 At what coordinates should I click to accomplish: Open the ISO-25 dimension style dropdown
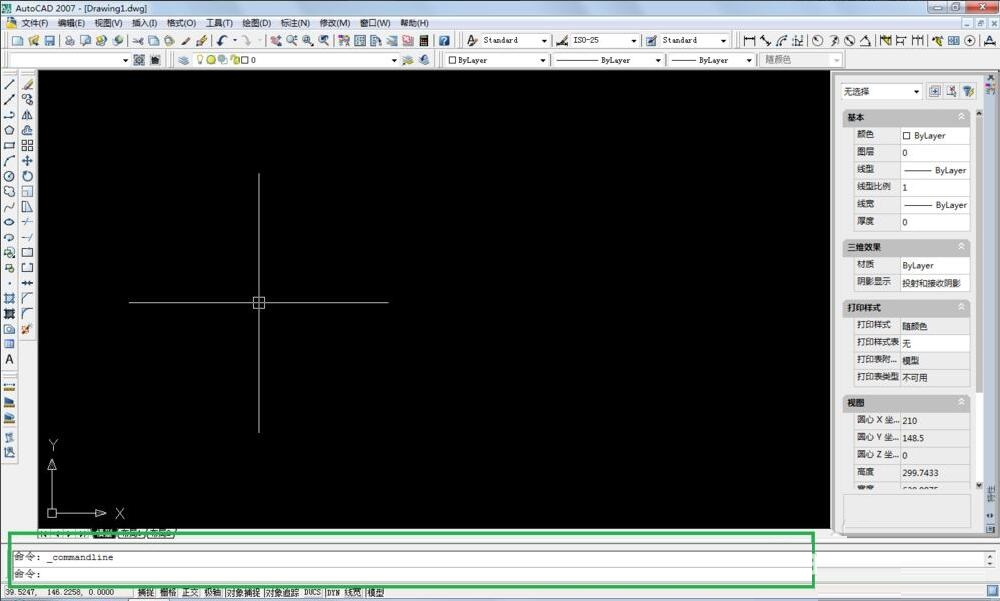[633, 40]
